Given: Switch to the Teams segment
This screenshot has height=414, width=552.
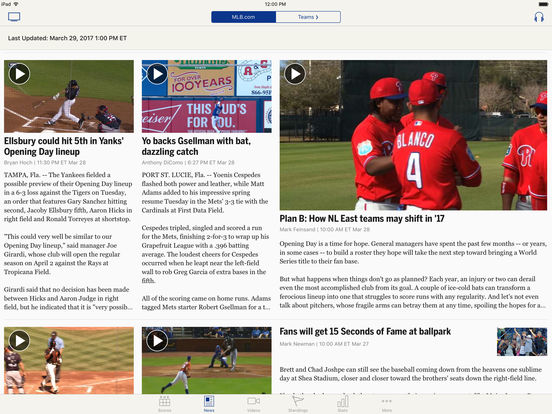Looking at the screenshot, I should point(308,17).
